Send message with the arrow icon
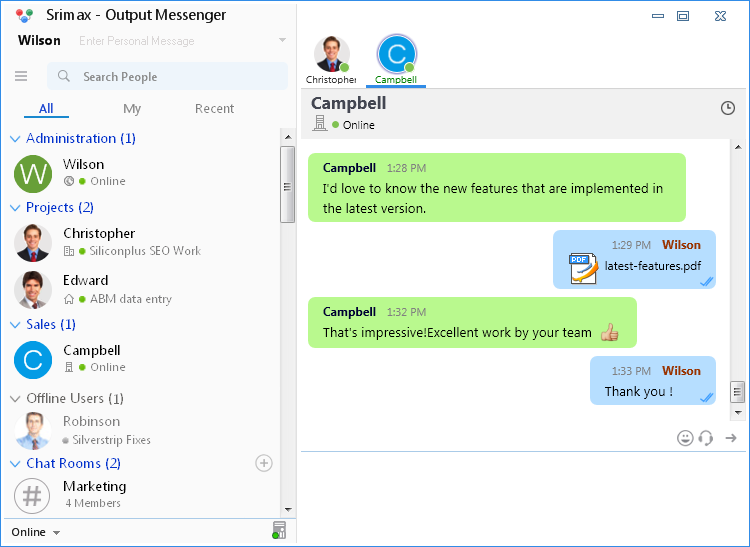 click(731, 438)
